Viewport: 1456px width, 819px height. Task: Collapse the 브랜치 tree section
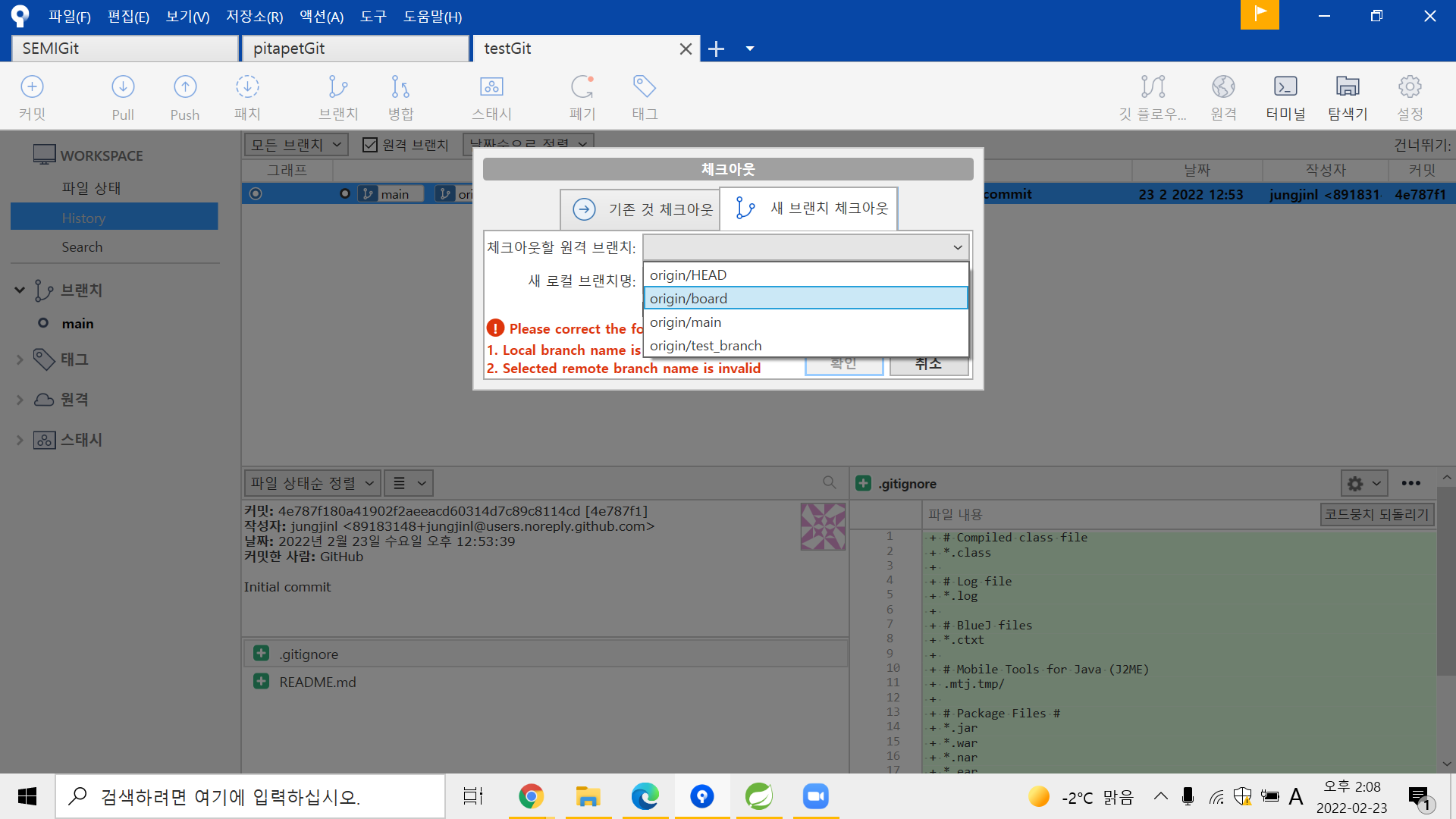pyautogui.click(x=20, y=290)
